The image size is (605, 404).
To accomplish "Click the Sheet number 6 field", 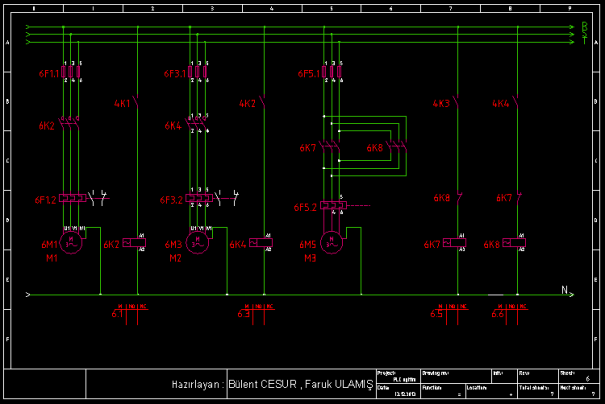I will tap(579, 376).
